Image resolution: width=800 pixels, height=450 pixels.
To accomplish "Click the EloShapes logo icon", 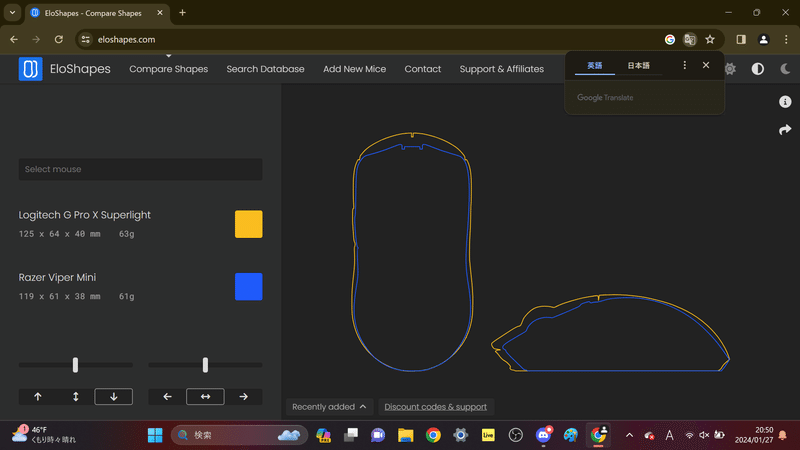I will [31, 69].
